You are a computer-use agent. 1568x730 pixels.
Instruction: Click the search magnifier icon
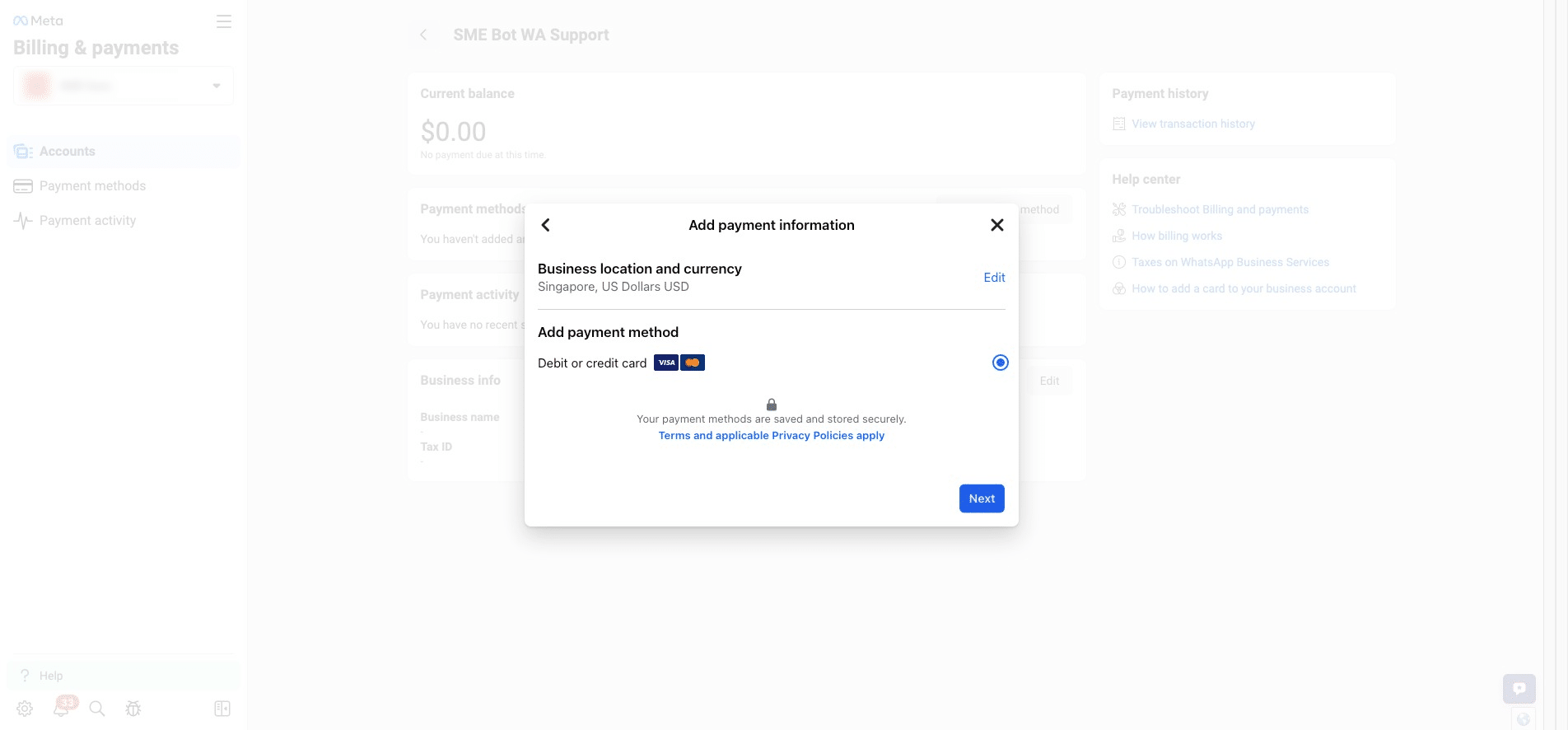point(97,709)
